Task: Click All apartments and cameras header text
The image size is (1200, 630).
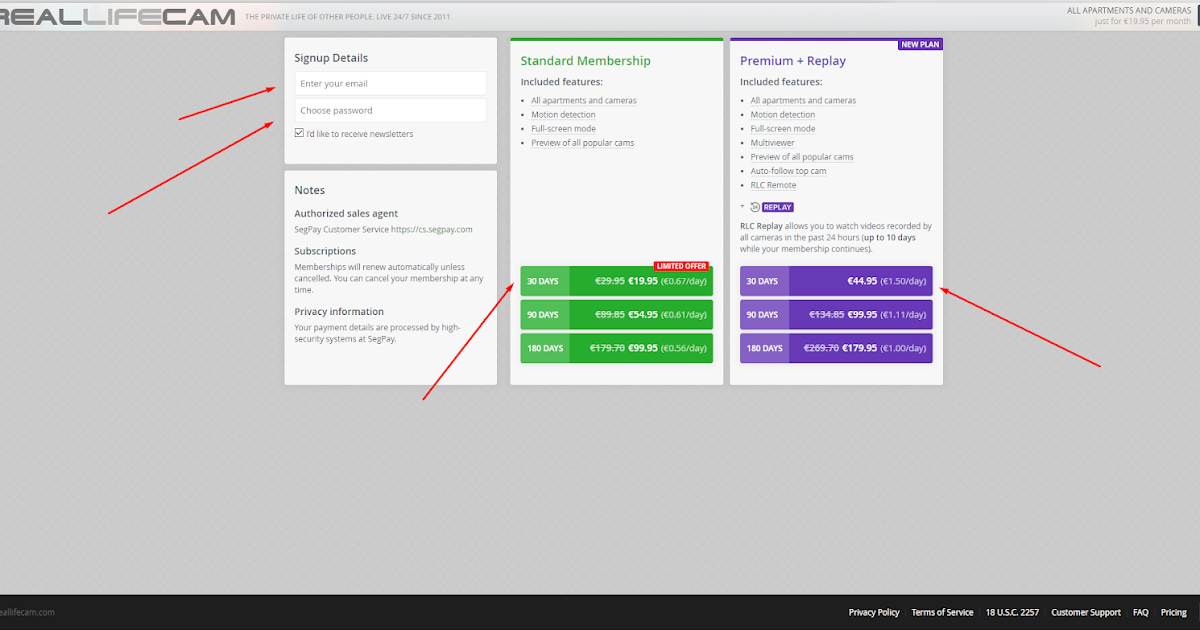Action: tap(1129, 10)
